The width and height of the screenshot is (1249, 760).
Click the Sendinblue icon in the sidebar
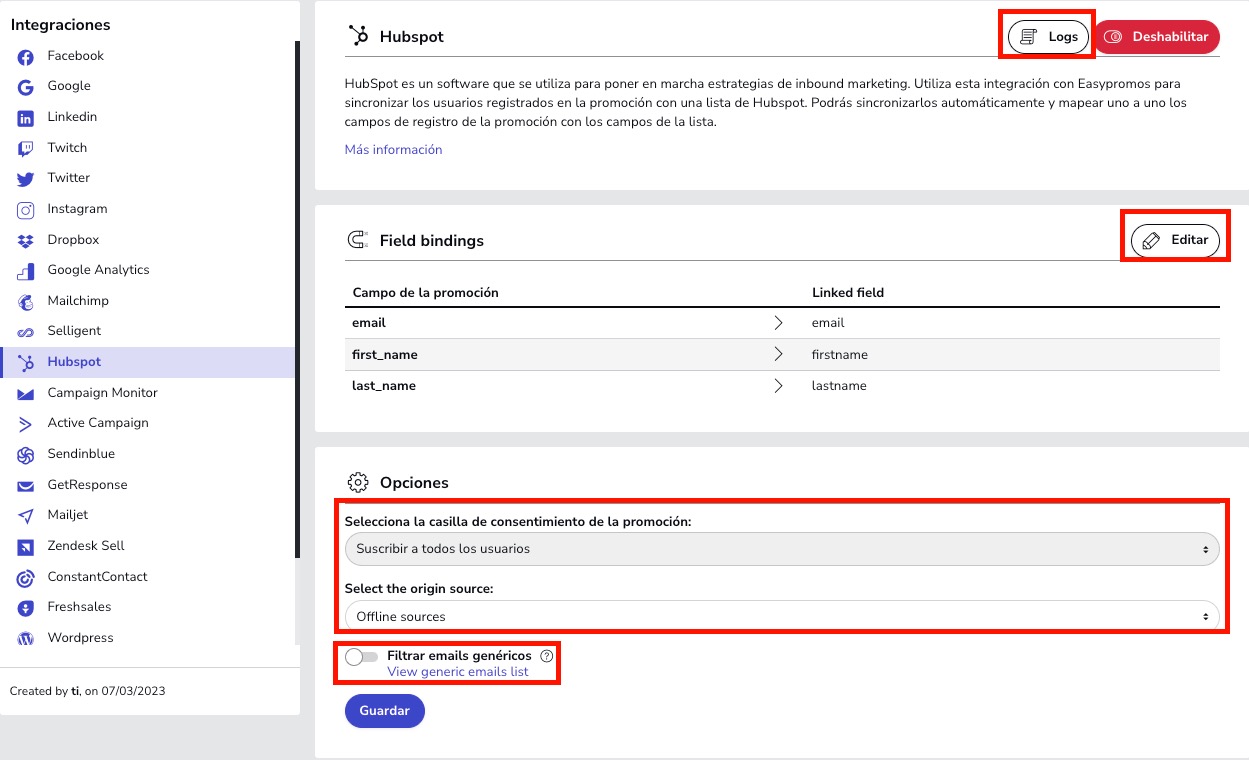pyautogui.click(x=26, y=455)
